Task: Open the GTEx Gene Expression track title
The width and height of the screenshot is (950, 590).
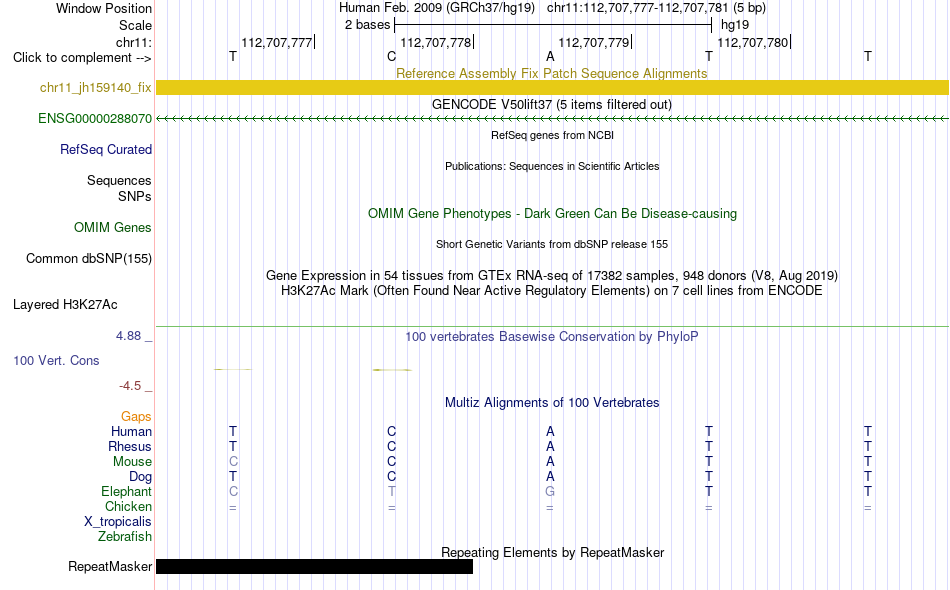Action: click(552, 276)
